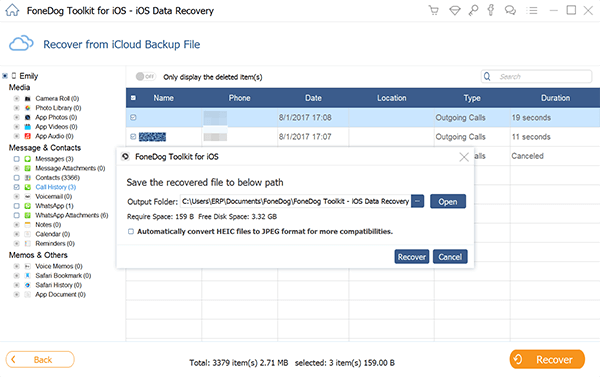Click the Output Folder path field
The image size is (600, 377).
point(295,201)
